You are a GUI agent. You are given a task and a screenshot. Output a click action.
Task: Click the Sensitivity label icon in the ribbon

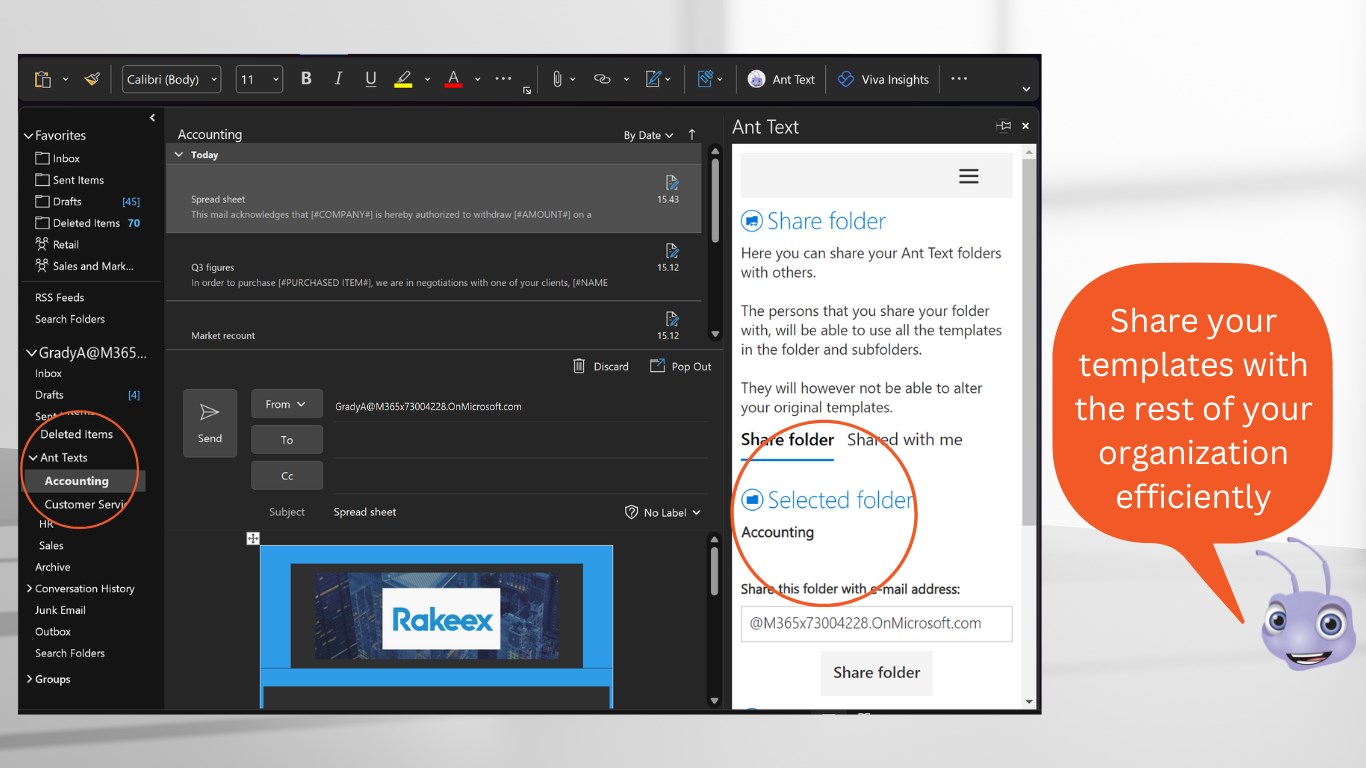[705, 79]
